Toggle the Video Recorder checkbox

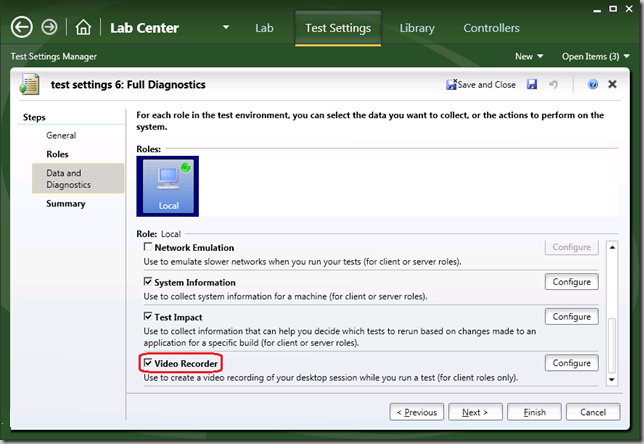click(x=148, y=363)
